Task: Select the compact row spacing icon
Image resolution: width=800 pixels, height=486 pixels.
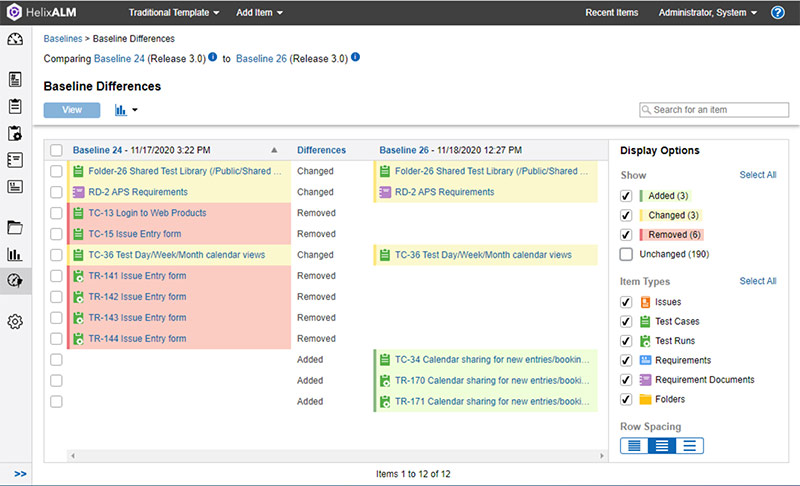Action: click(633, 446)
